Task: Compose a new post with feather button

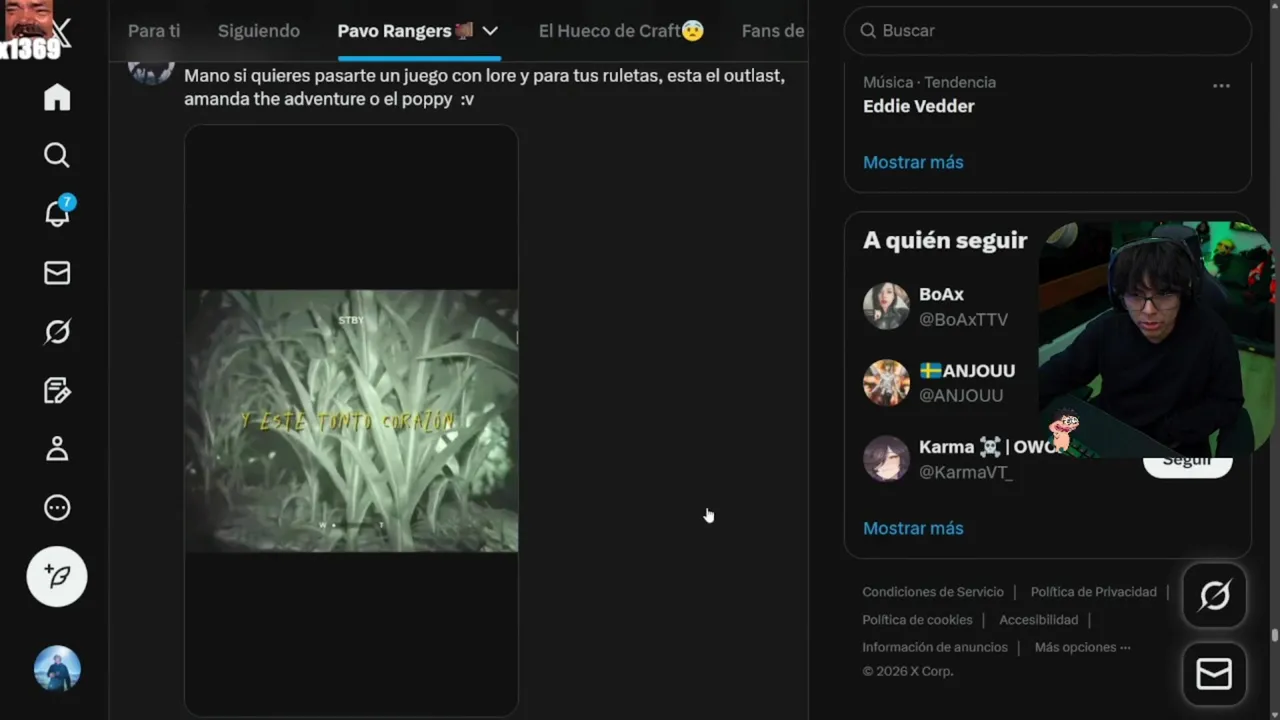Action: coord(57,577)
